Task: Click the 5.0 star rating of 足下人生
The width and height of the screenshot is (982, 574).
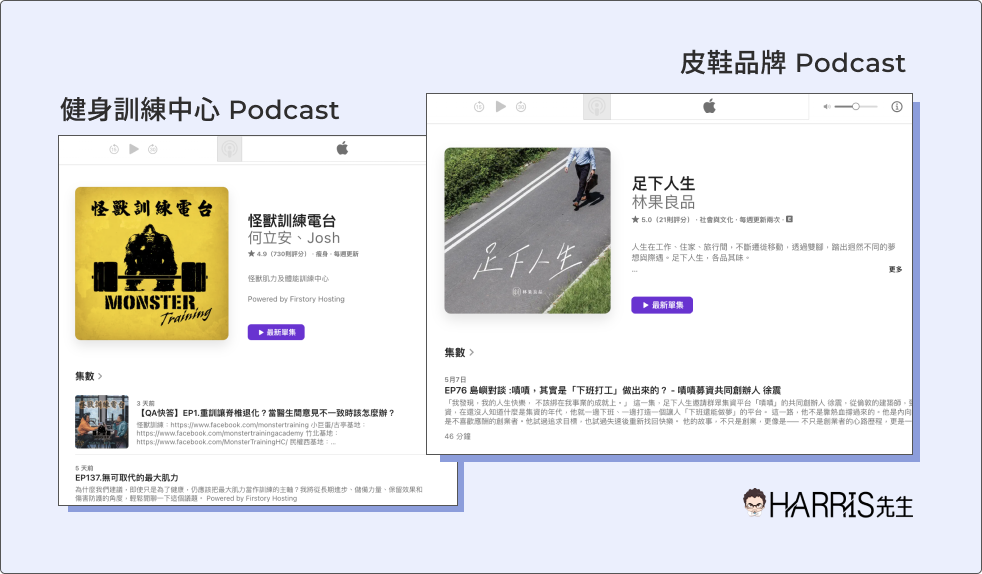Action: [x=660, y=220]
